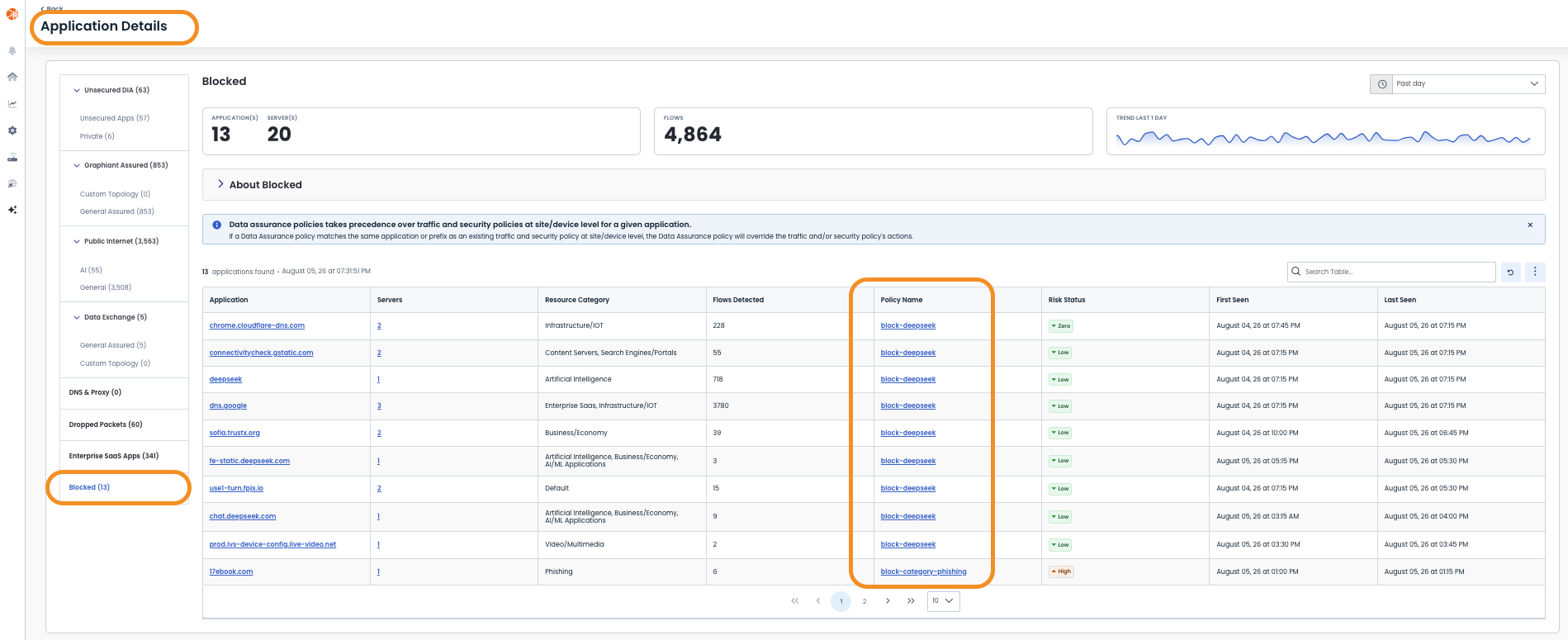Open 17ebook.com application link
1568x640 pixels.
(x=231, y=571)
